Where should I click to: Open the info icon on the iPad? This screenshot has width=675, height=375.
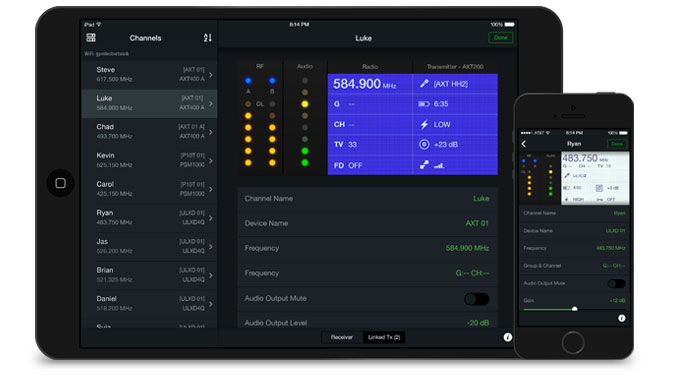point(508,337)
